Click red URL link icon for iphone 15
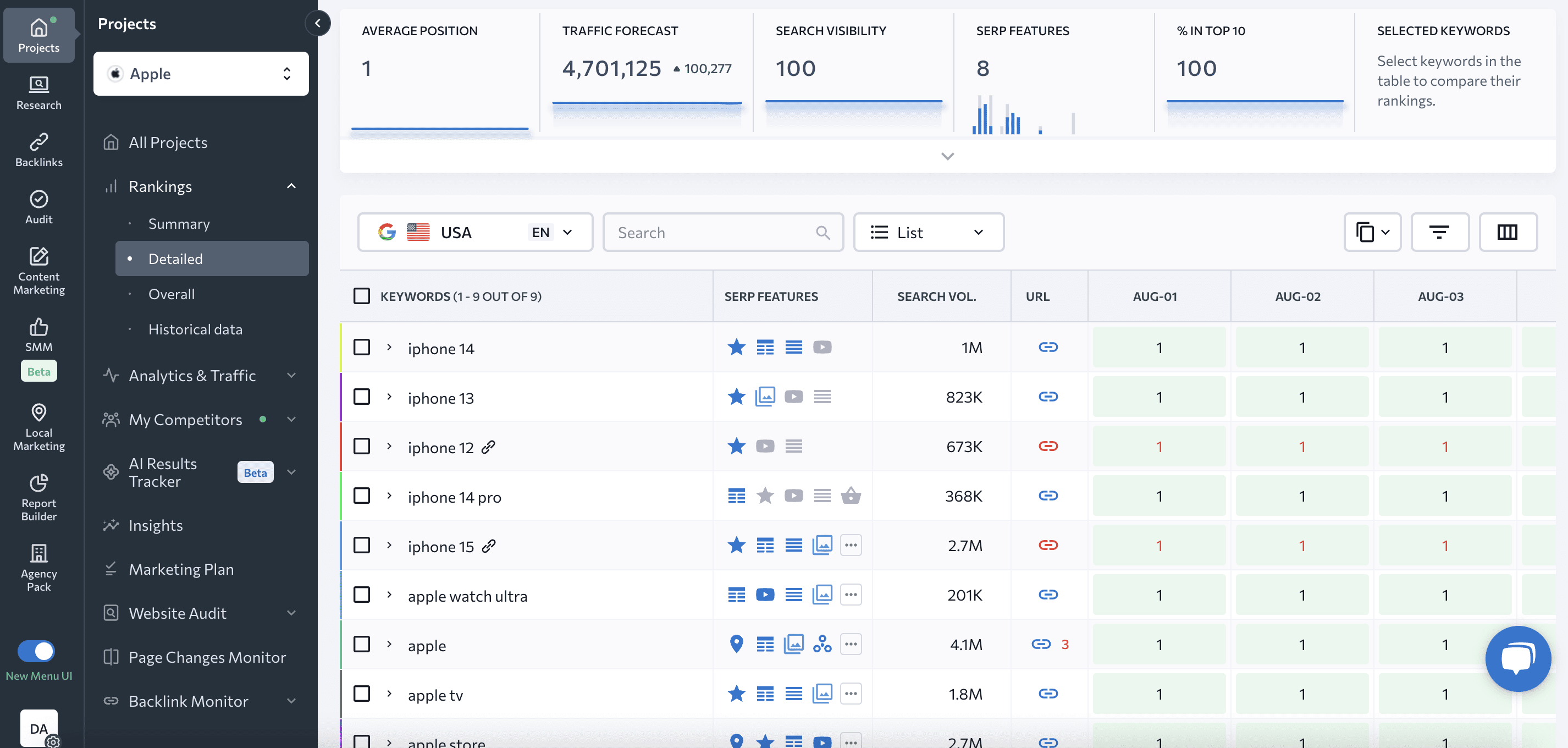The height and width of the screenshot is (748, 1568). click(1047, 545)
